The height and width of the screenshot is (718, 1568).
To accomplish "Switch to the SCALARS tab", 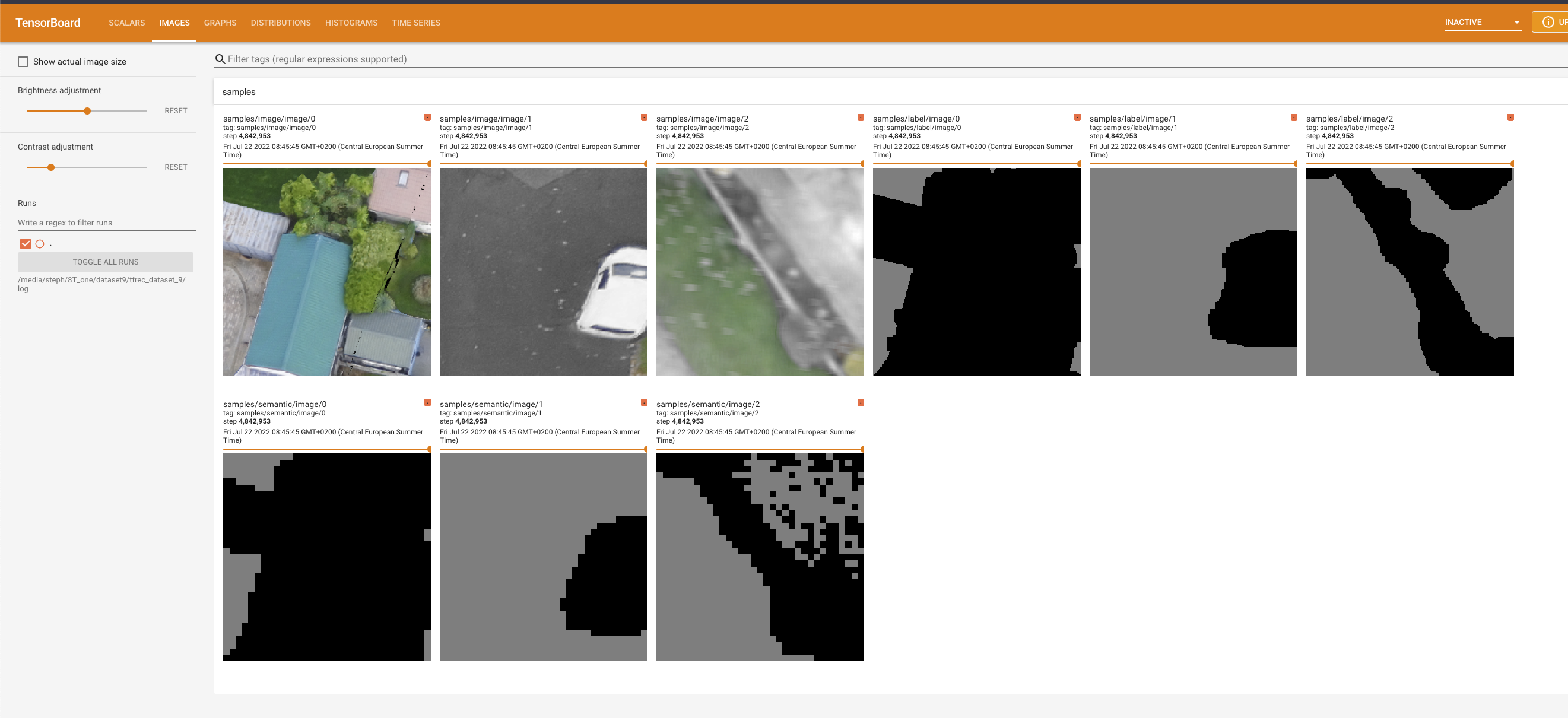I will (126, 23).
